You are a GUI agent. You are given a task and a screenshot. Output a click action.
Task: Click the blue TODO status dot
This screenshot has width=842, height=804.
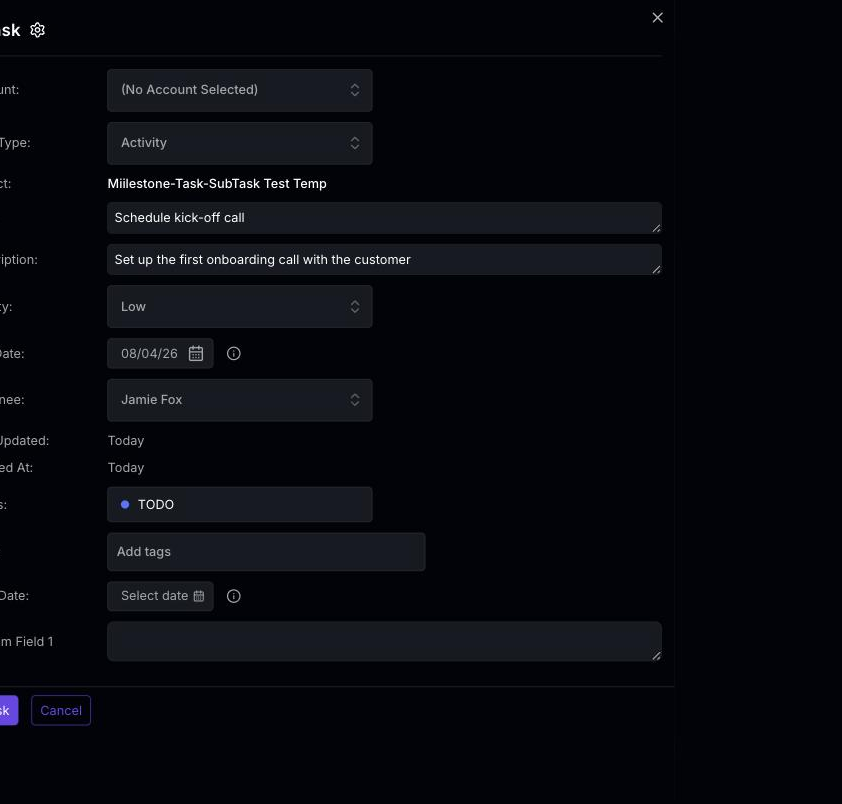[125, 504]
